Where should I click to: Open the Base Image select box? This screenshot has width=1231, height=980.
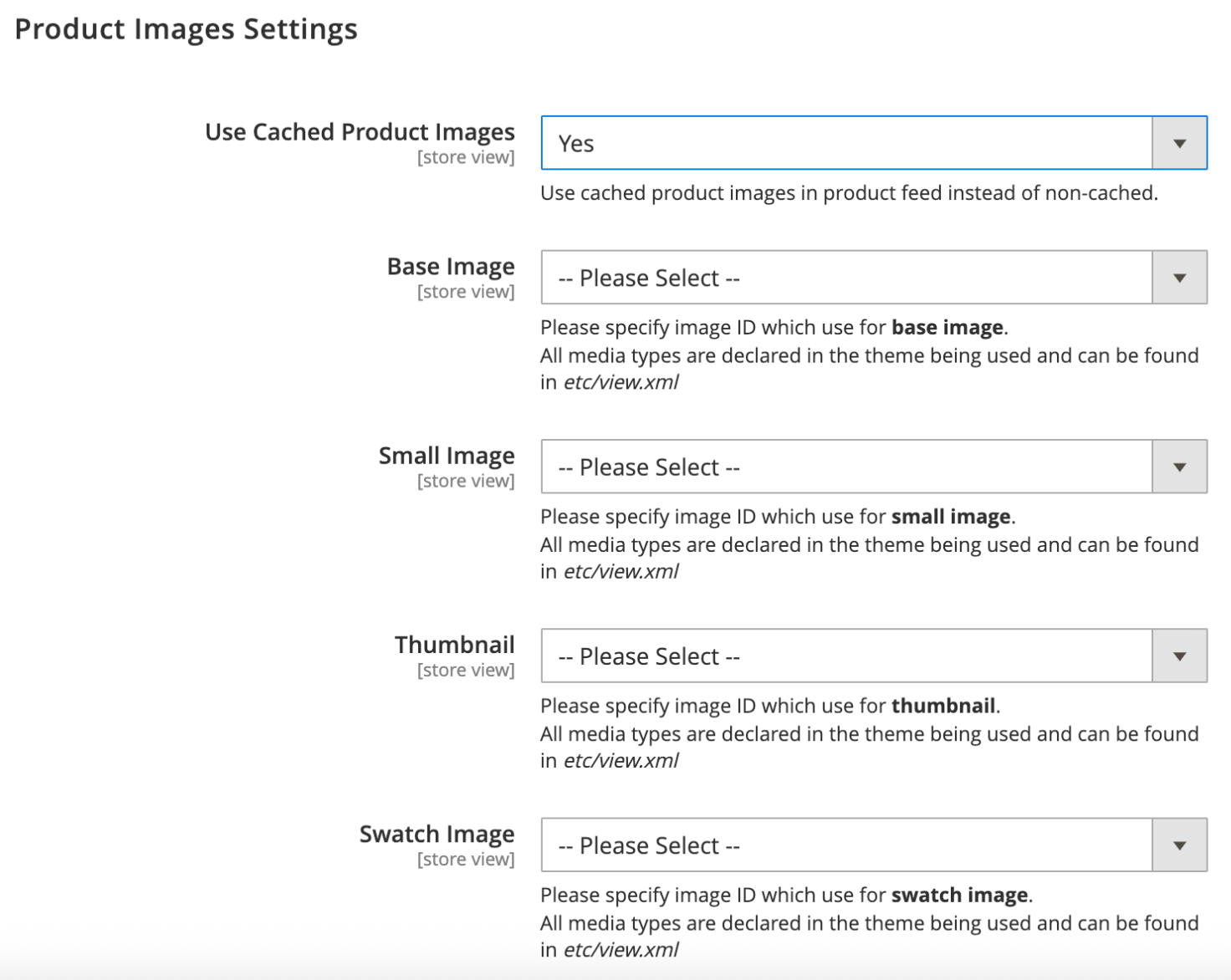pos(874,277)
